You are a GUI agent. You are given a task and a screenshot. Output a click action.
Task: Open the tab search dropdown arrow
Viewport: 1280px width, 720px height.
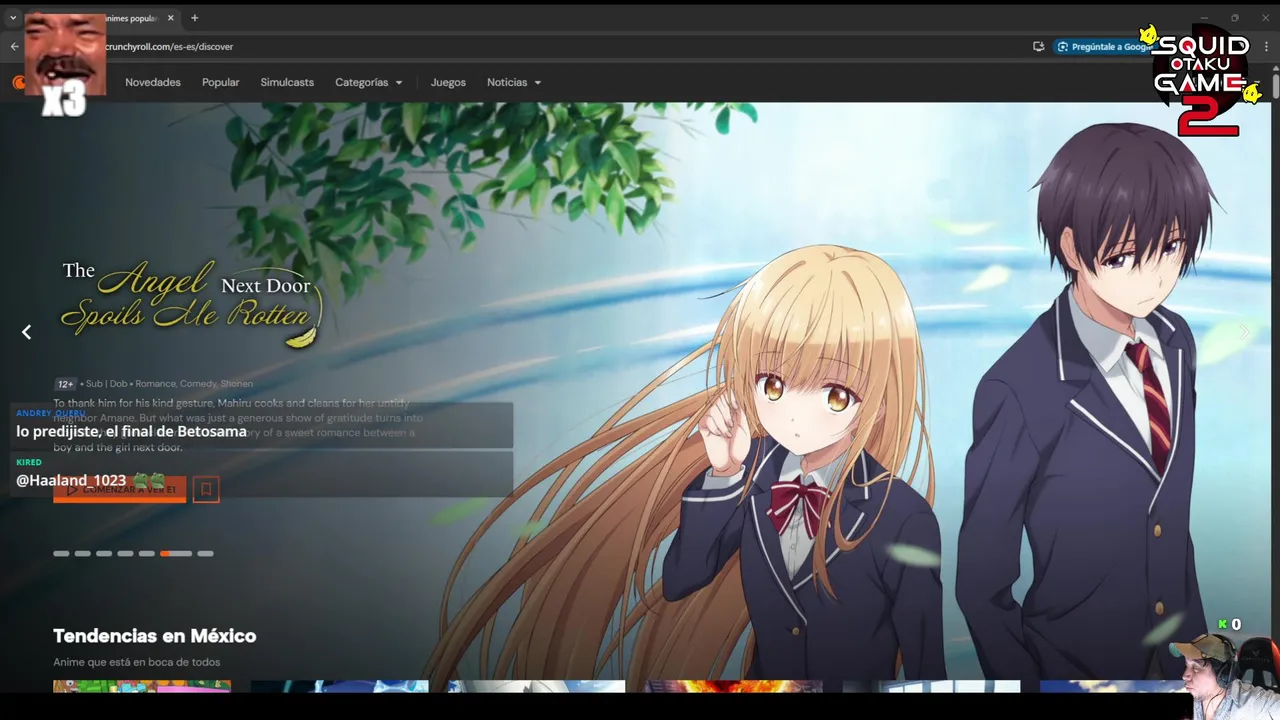[x=13, y=18]
